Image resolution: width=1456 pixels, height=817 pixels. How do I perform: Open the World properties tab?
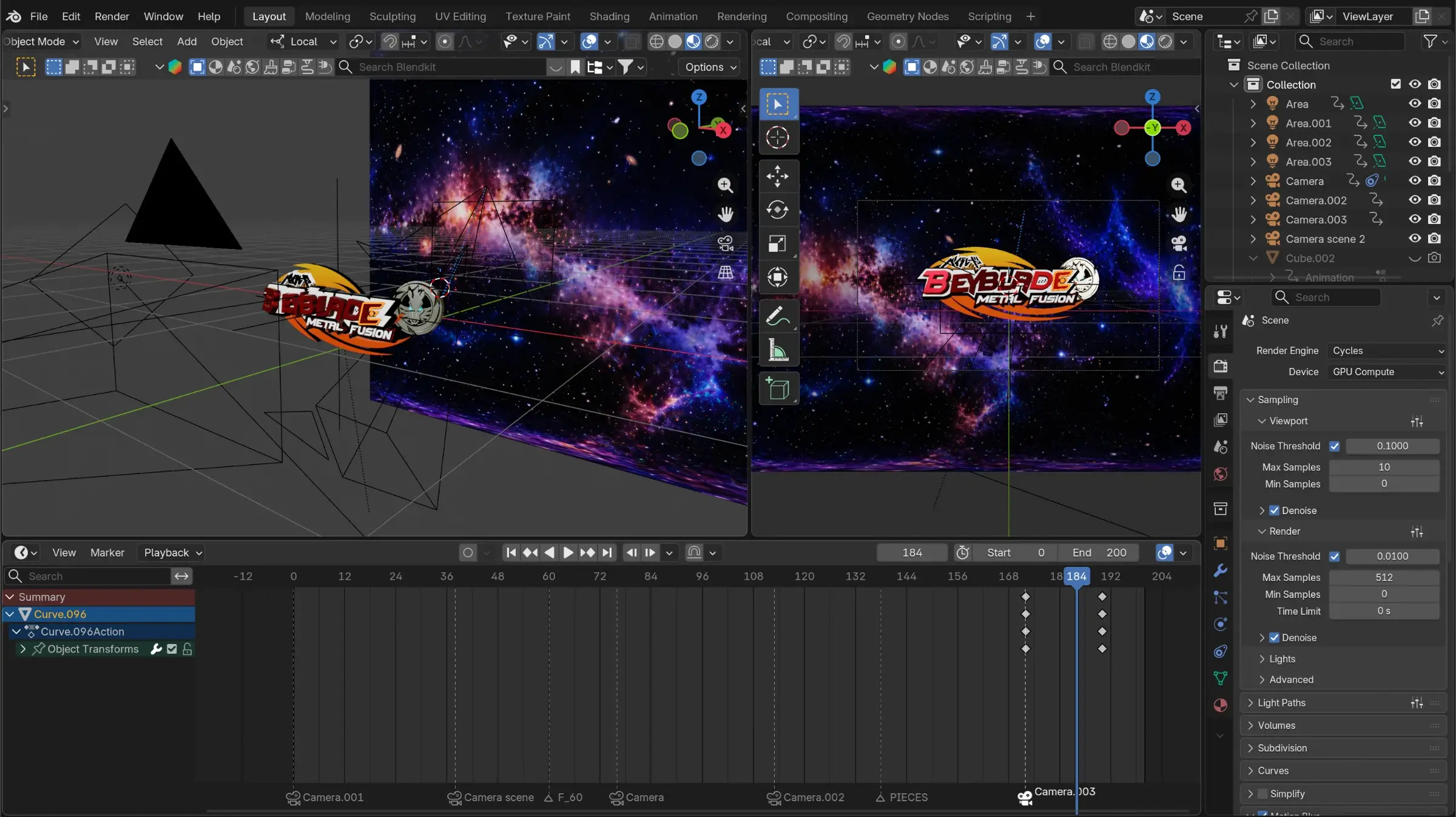point(1221,474)
